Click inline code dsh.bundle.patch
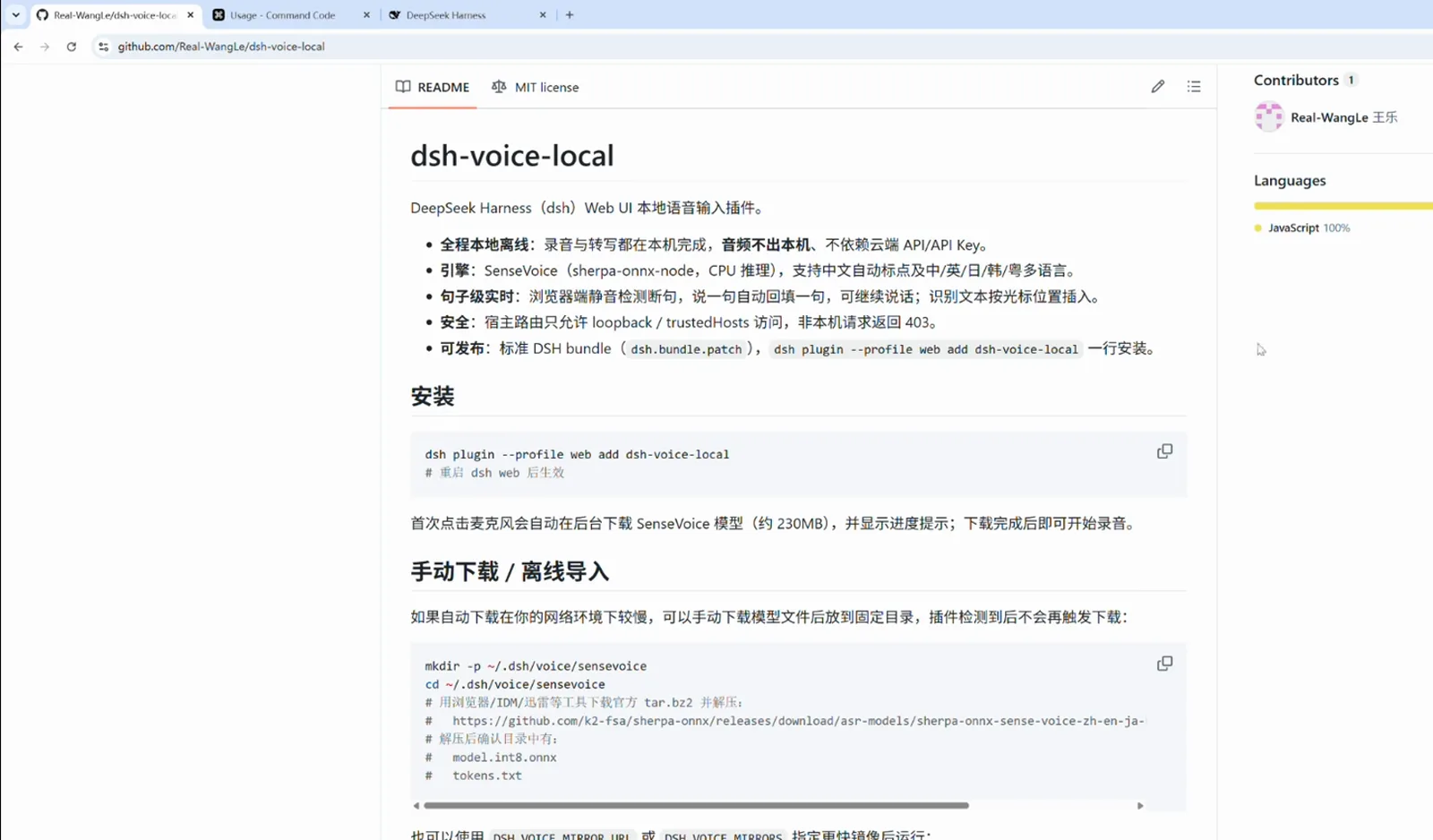The image size is (1433, 840). pos(686,349)
